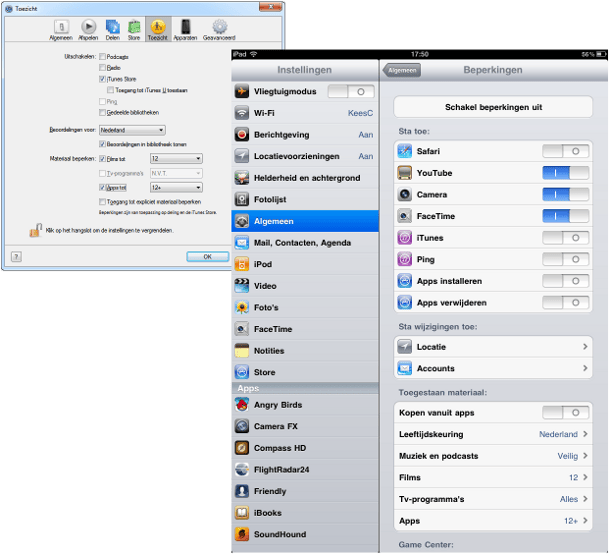This screenshot has width=612, height=555.
Task: Uncheck the Apps tot checkbox
Action: click(103, 188)
